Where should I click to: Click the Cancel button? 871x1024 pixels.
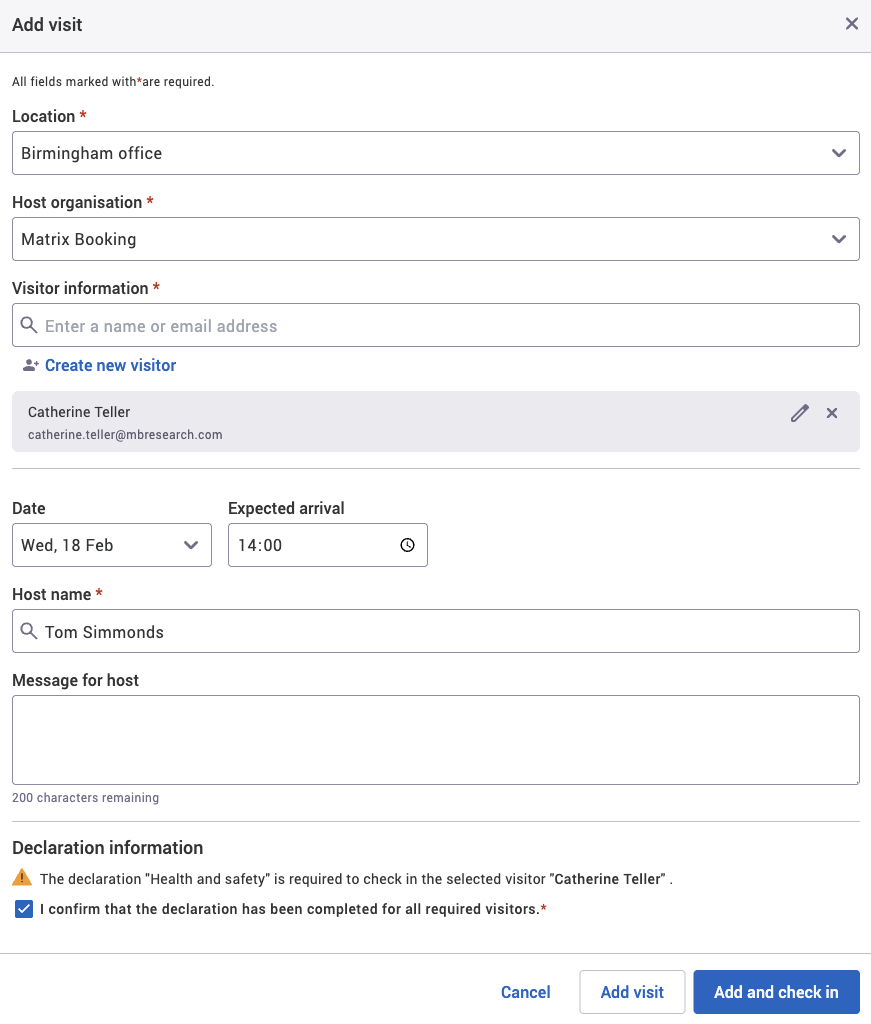tap(525, 992)
